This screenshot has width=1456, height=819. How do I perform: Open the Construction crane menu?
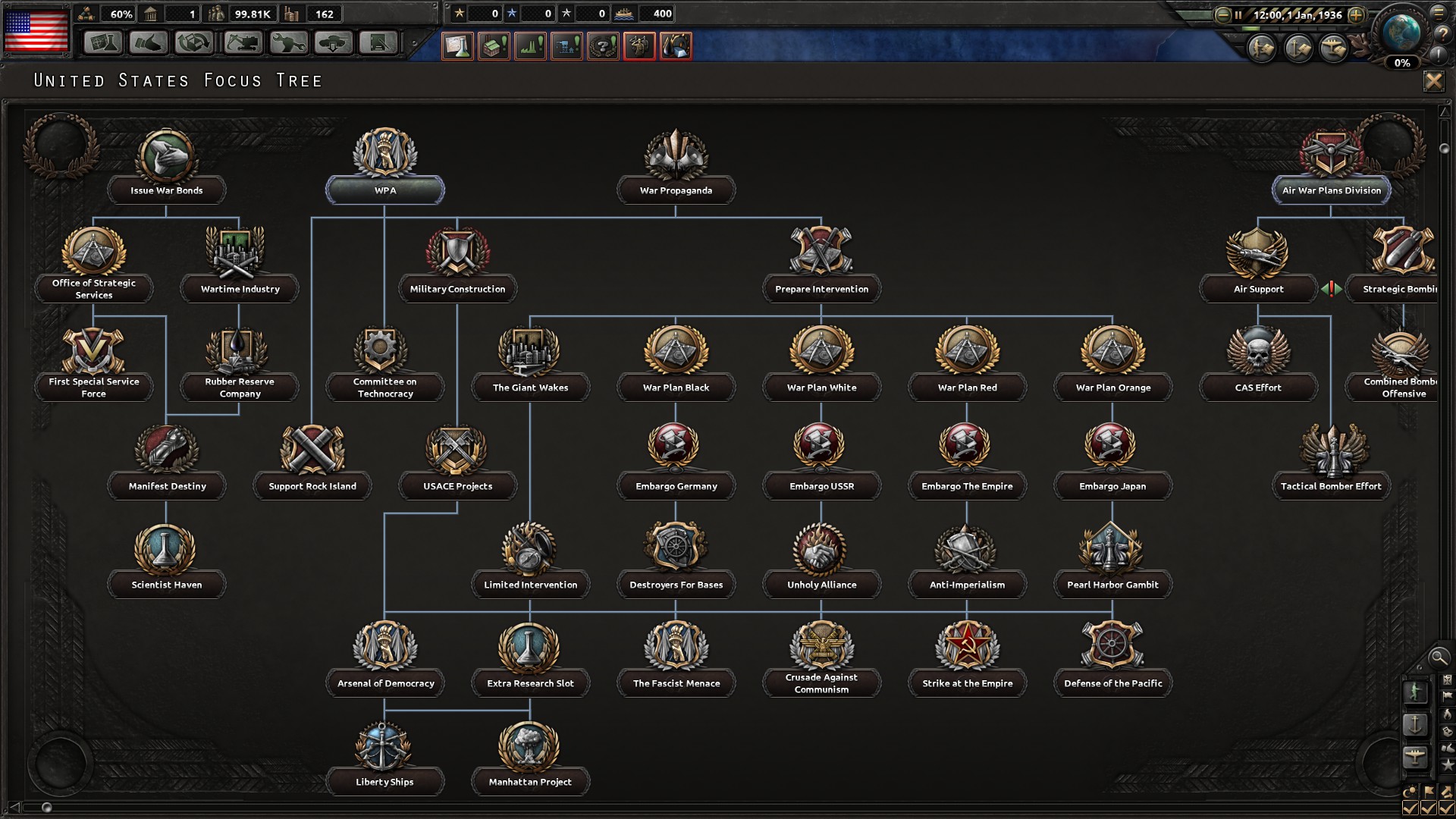pyautogui.click(x=242, y=42)
